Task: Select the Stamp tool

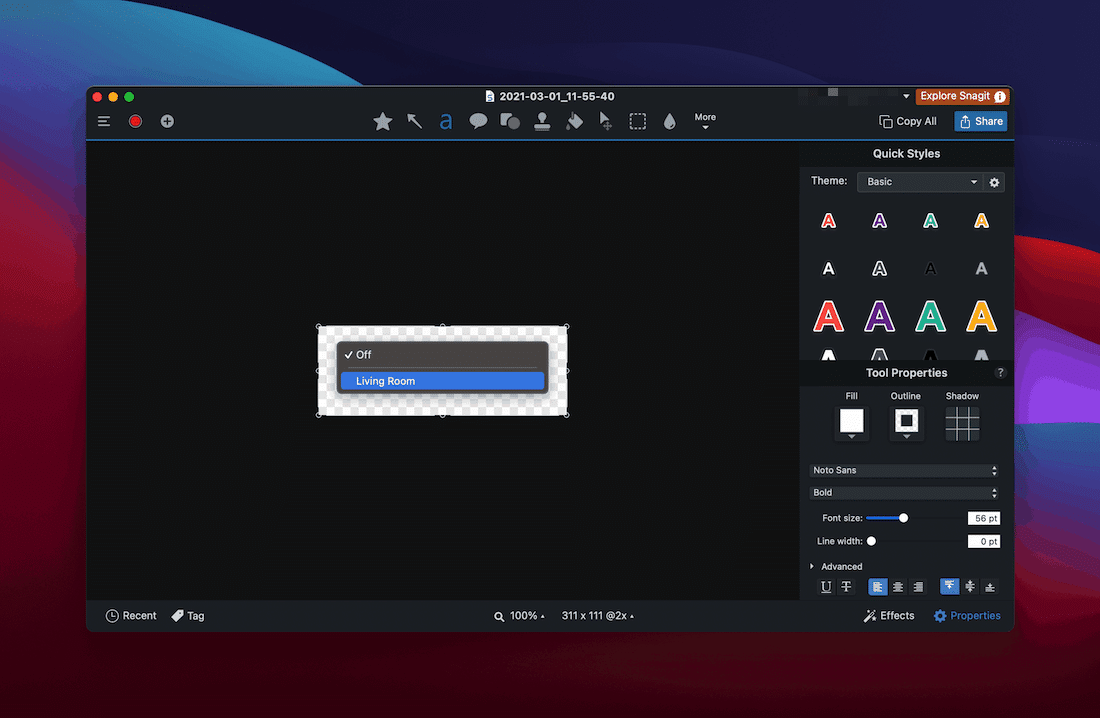Action: tap(542, 120)
